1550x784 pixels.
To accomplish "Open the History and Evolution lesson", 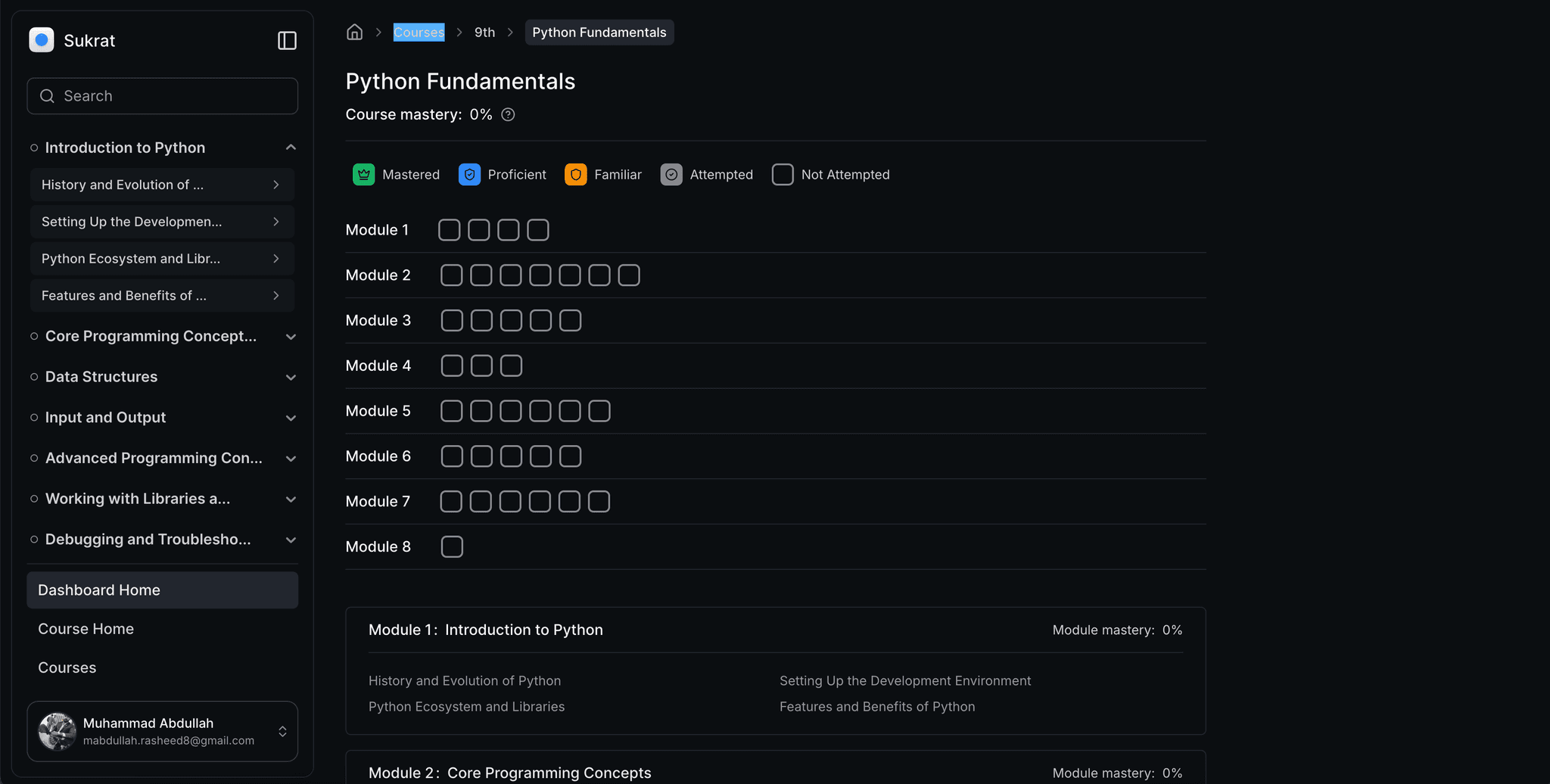I will 161,184.
